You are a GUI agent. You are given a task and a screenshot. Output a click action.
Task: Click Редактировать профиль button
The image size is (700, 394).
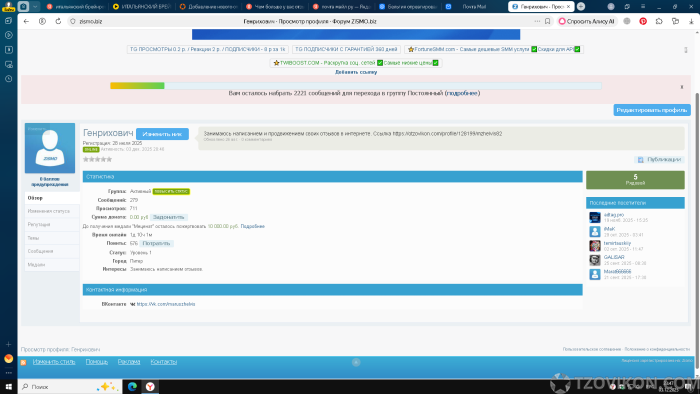click(652, 110)
